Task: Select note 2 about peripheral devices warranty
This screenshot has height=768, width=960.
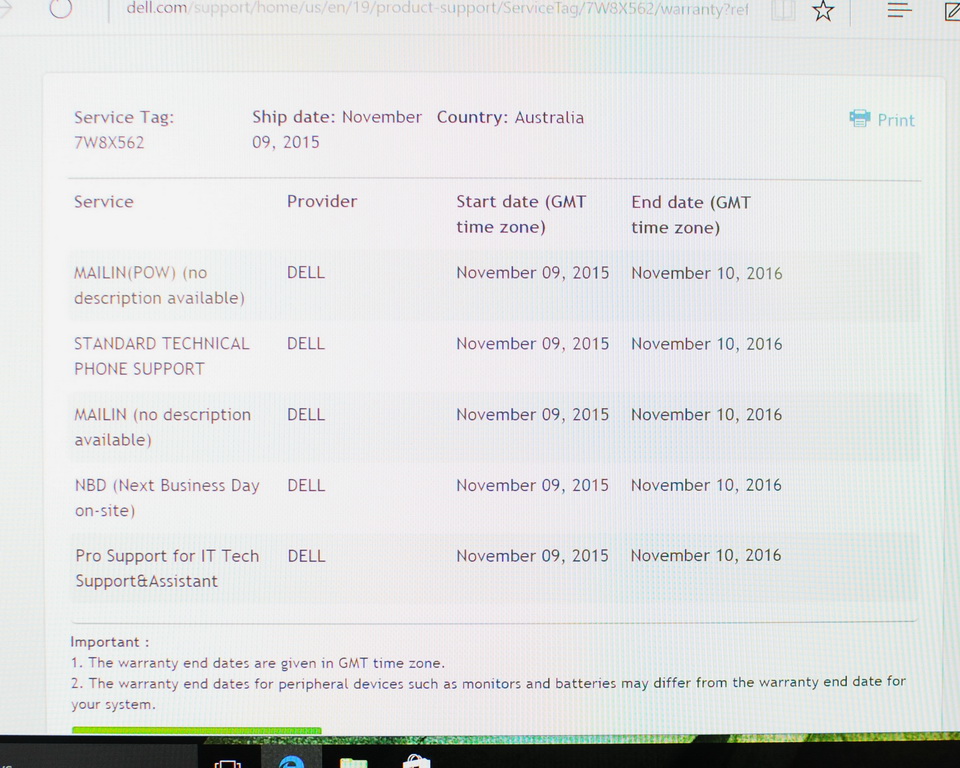Action: point(488,693)
